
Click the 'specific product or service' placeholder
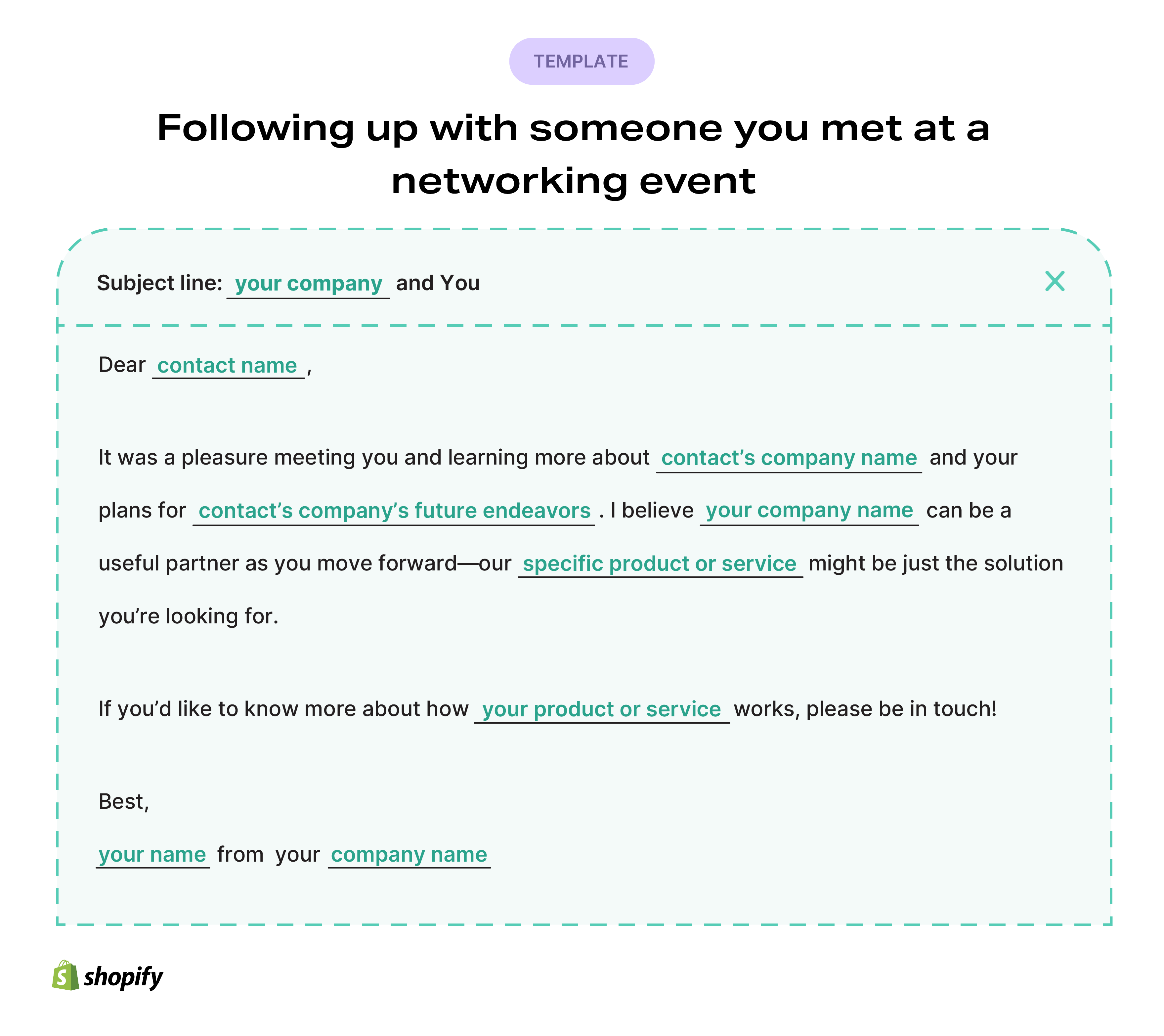click(660, 564)
